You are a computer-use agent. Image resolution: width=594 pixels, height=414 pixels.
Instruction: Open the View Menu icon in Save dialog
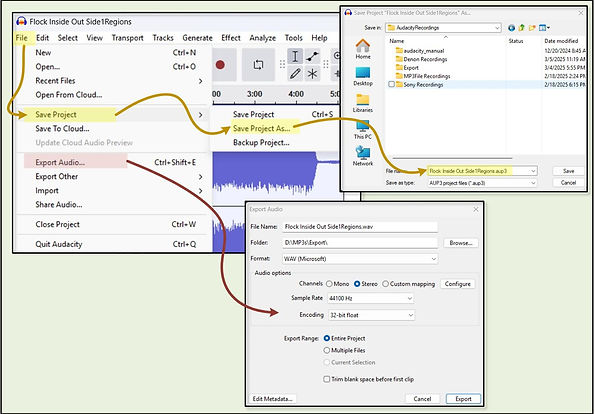click(x=544, y=28)
